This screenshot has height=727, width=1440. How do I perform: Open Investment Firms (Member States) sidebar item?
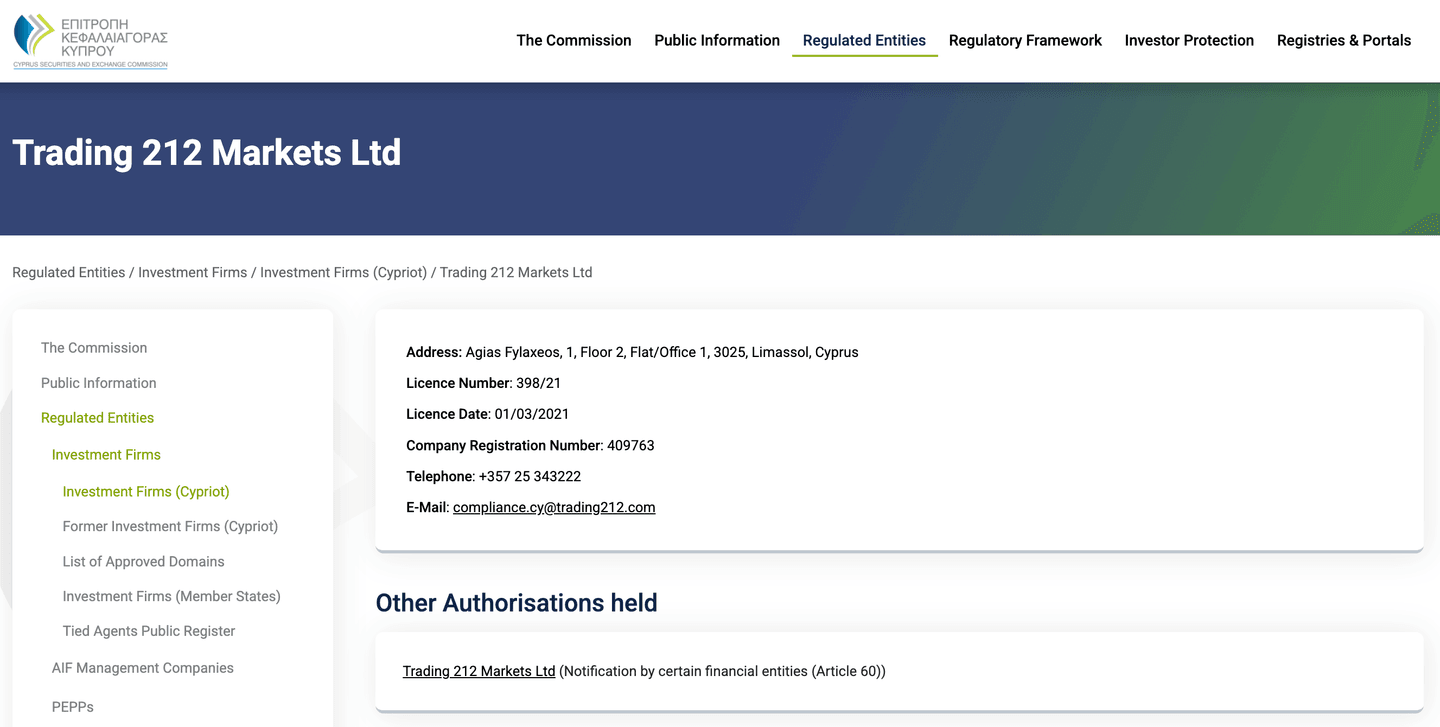tap(172, 597)
